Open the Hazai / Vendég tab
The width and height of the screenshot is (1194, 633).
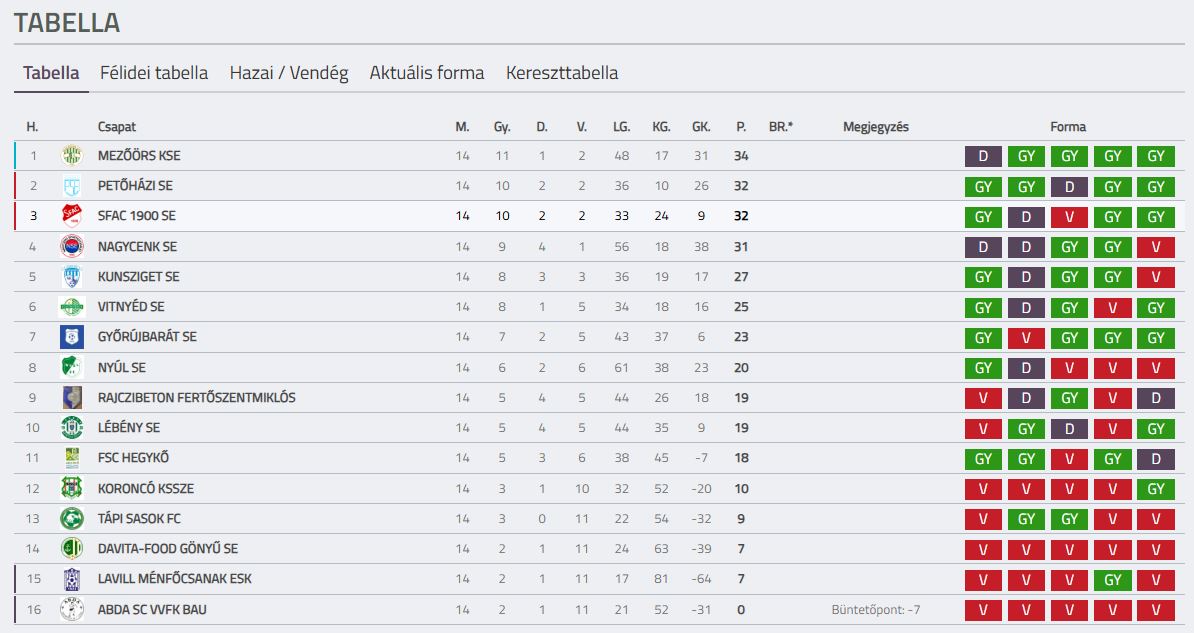[289, 73]
